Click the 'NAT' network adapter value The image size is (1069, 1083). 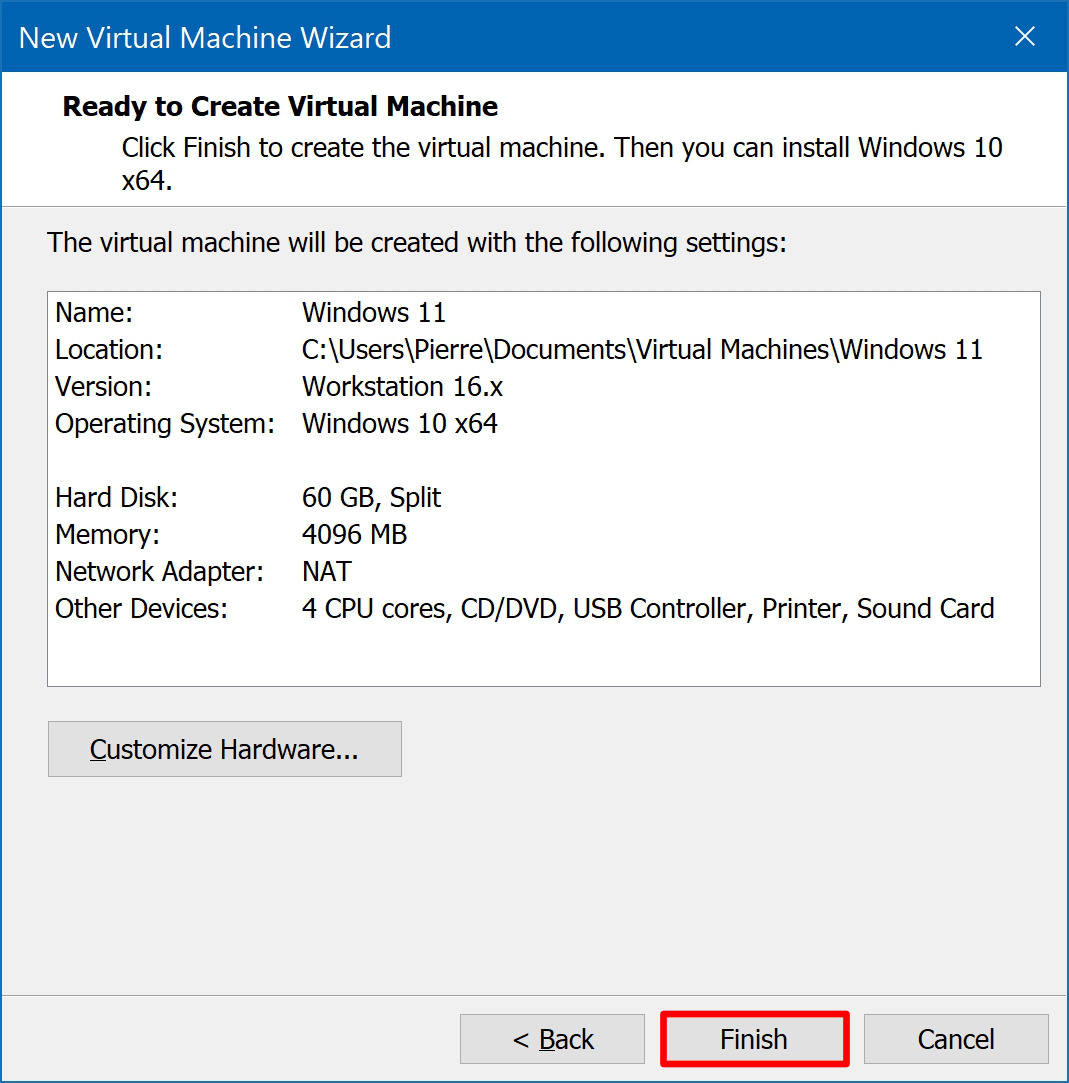[327, 572]
